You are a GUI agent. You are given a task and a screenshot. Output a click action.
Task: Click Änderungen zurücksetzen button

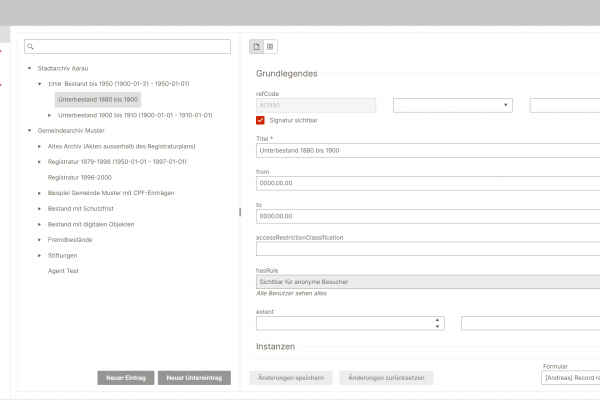(386, 378)
